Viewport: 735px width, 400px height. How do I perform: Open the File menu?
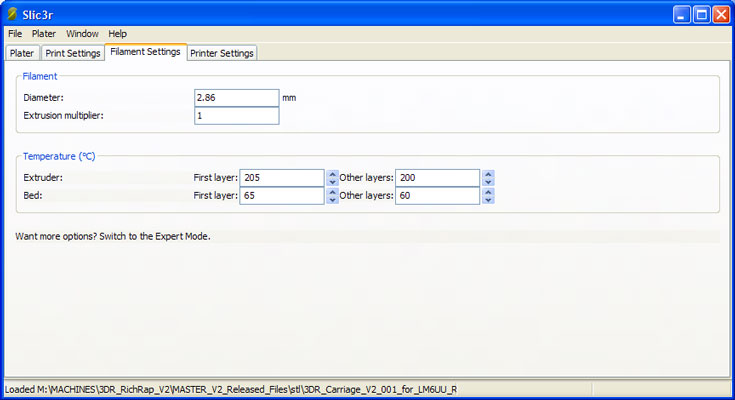[15, 34]
